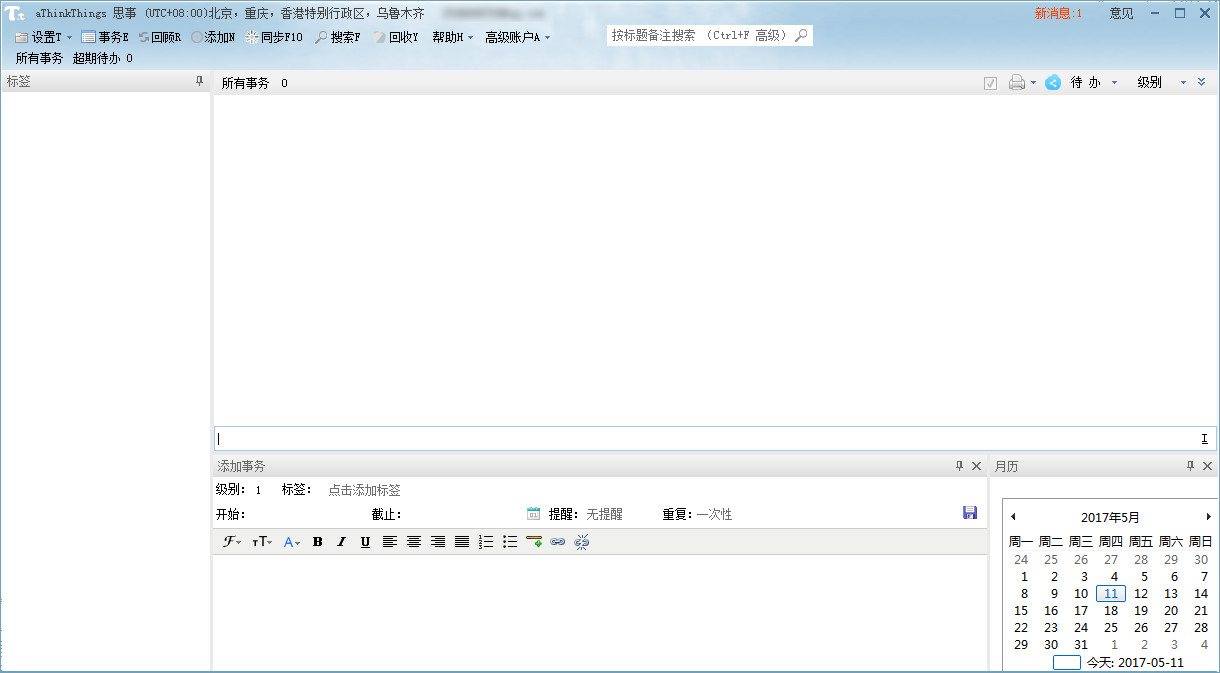Image resolution: width=1220 pixels, height=673 pixels.
Task: Justify text alignment
Action: click(461, 542)
